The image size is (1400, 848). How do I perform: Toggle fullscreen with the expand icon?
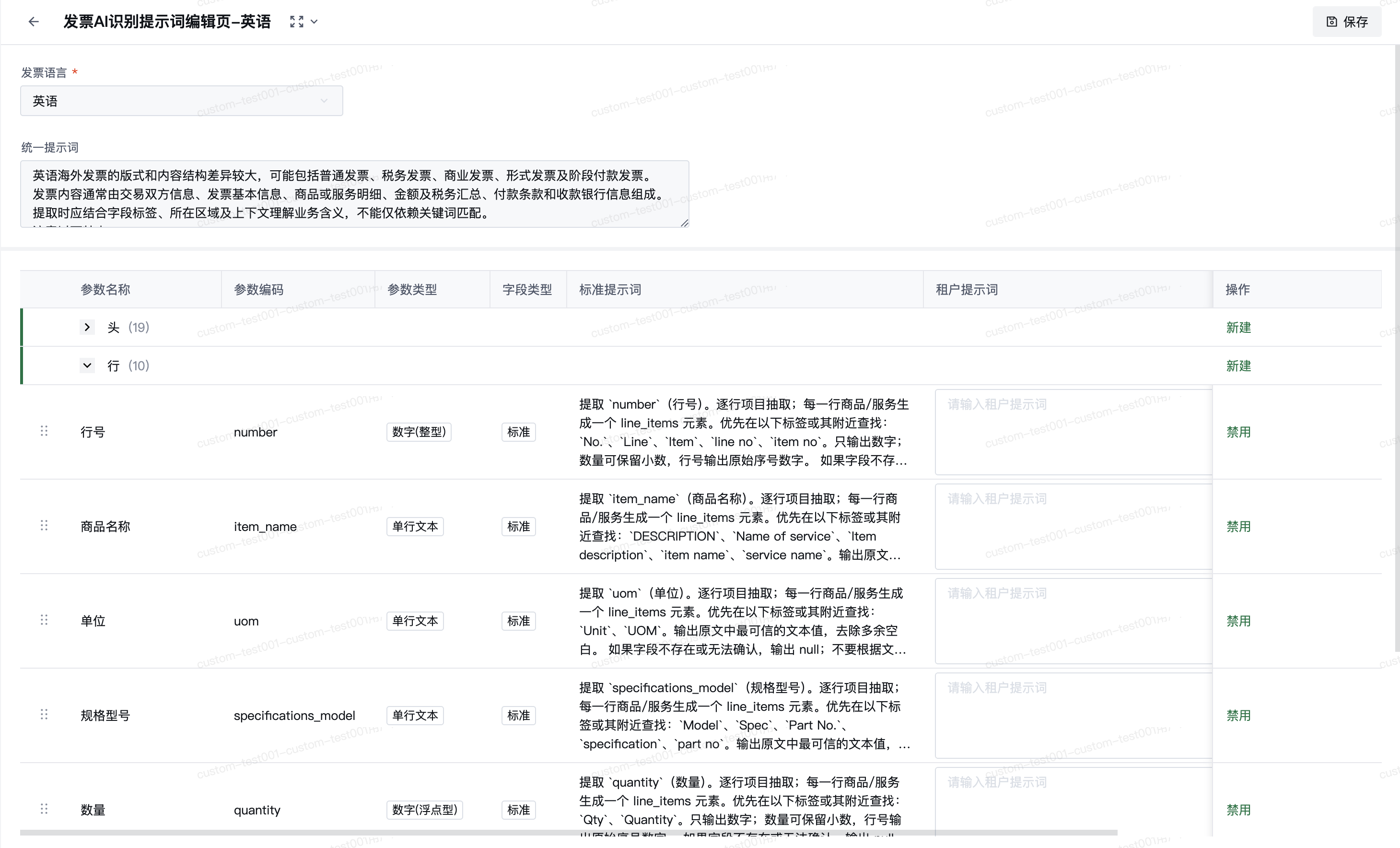296,22
